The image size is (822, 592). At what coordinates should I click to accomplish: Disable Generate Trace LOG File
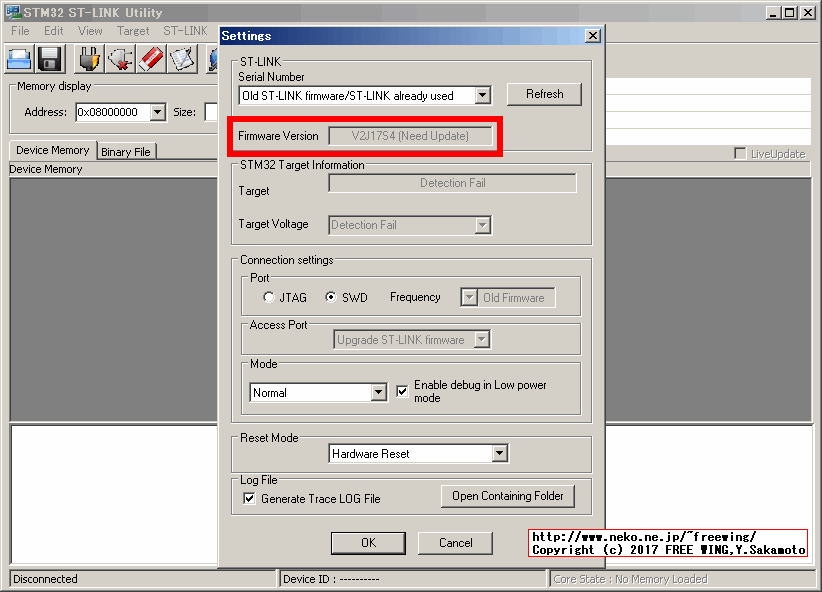[x=248, y=498]
